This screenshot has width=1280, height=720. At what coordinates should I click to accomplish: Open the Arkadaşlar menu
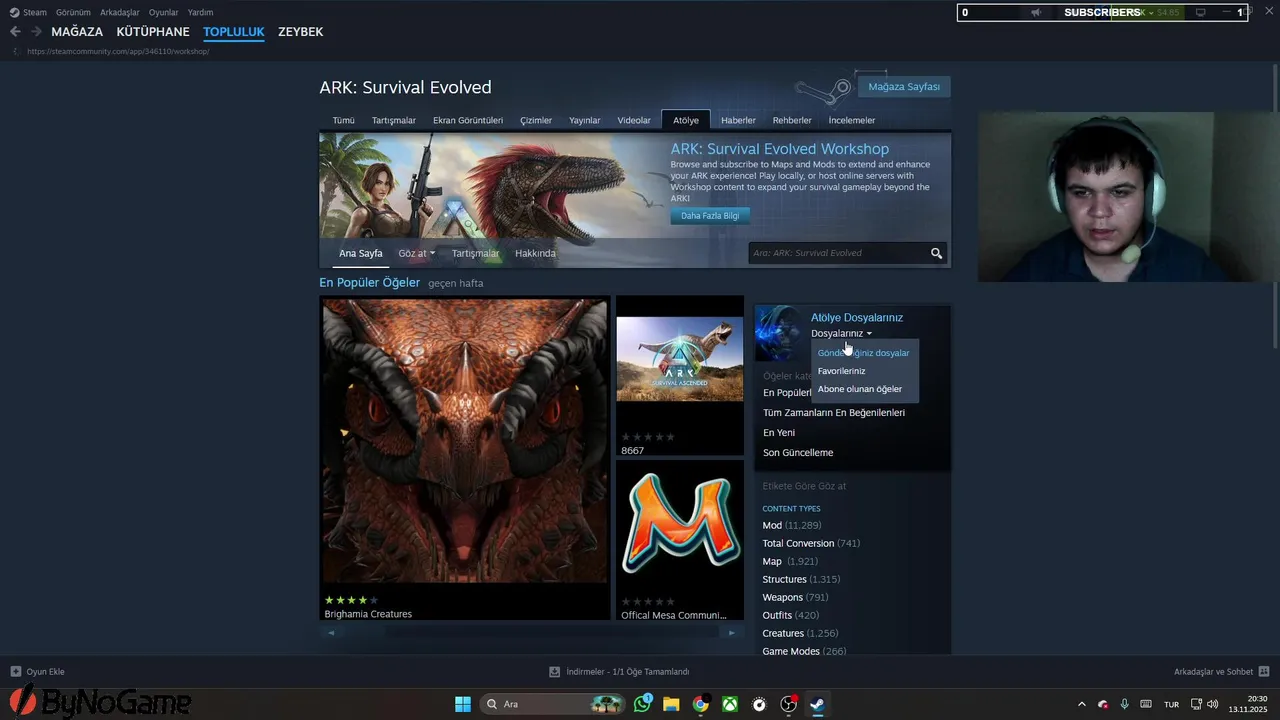(120, 12)
